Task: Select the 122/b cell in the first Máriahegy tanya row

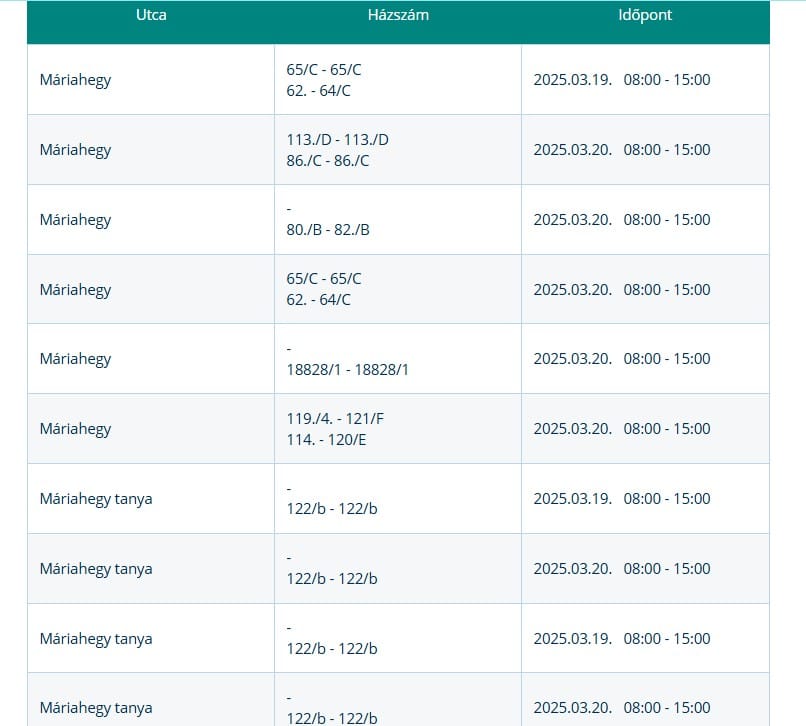Action: coord(331,508)
